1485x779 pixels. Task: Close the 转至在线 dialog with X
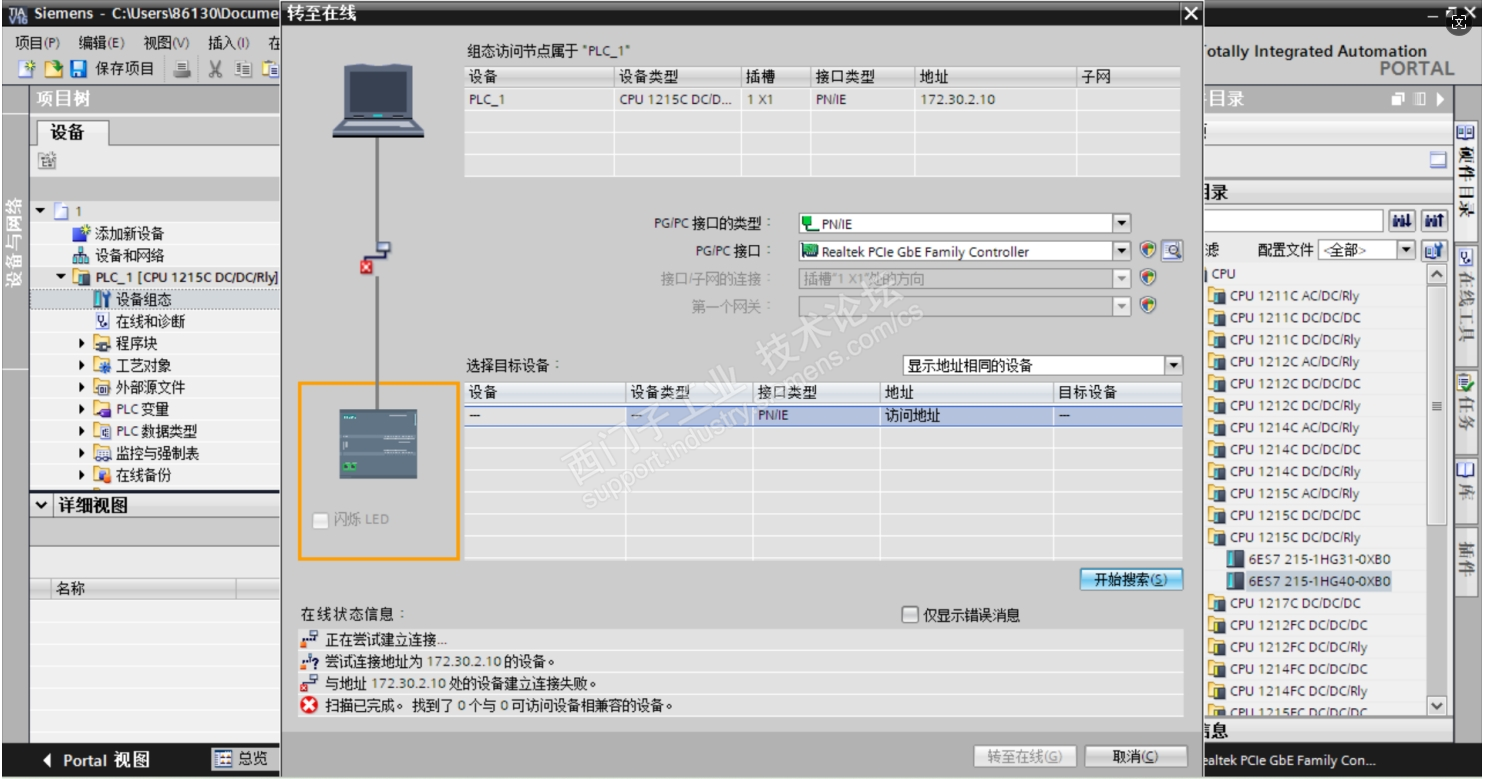(1190, 14)
